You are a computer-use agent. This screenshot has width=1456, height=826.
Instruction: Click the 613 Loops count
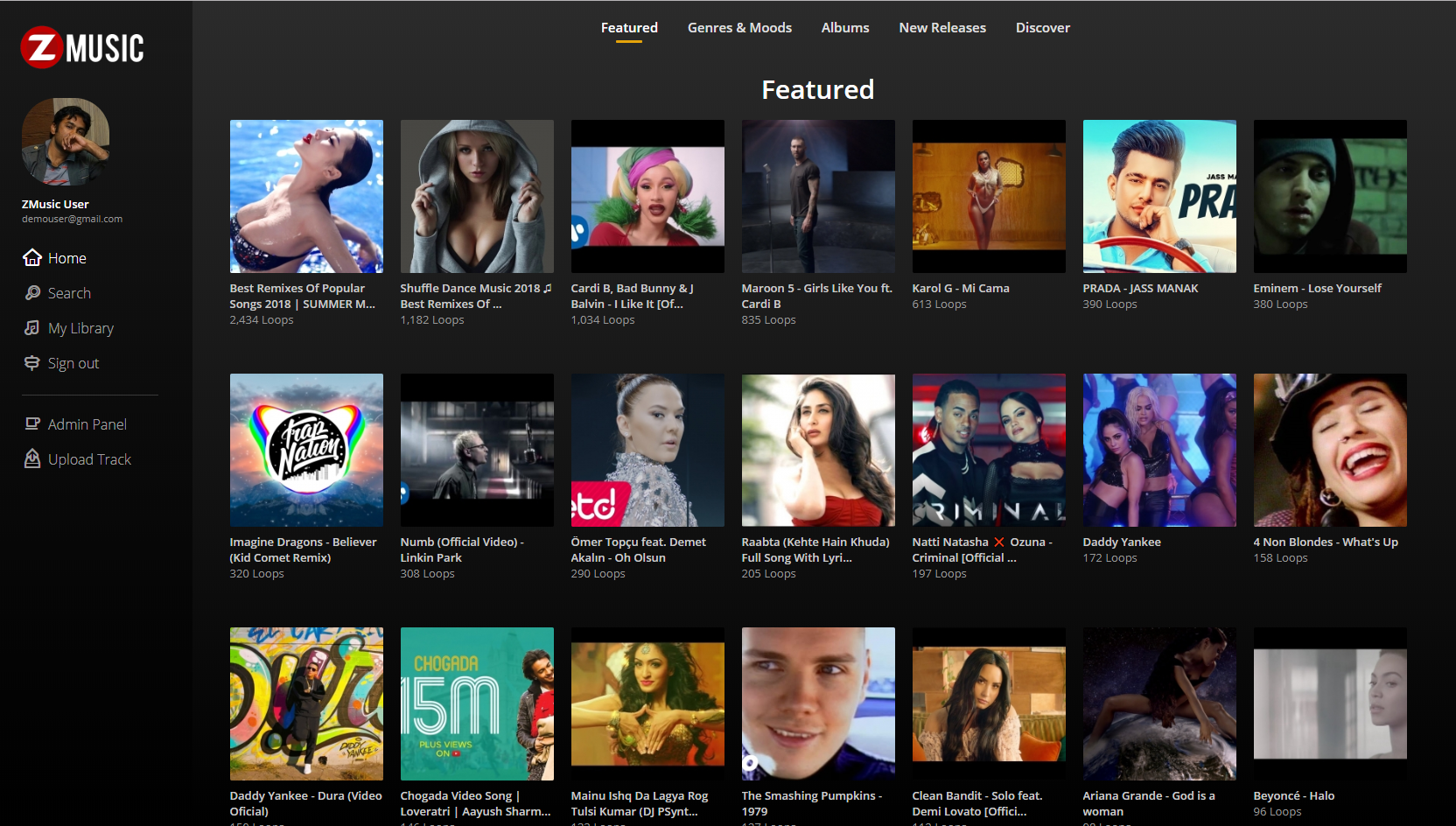point(939,304)
